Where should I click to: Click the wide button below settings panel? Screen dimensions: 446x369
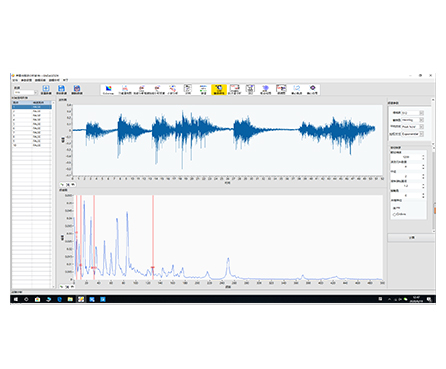click(411, 238)
